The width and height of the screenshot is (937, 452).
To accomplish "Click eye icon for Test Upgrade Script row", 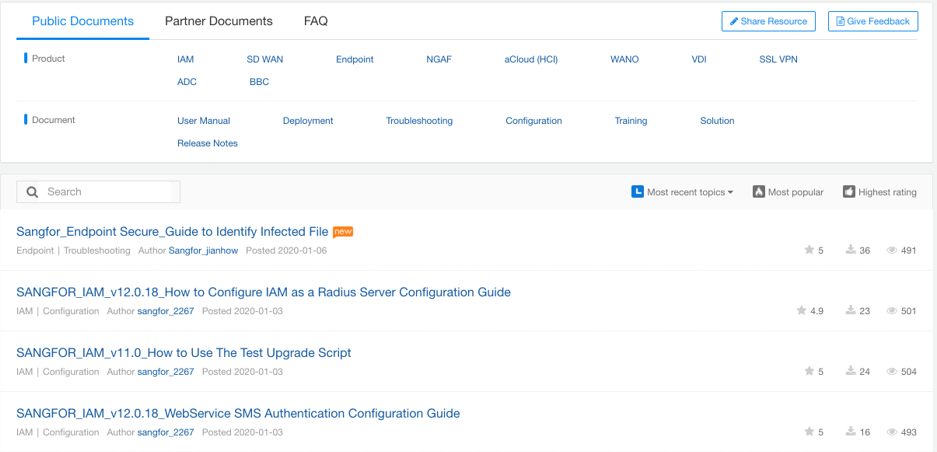I will point(892,372).
